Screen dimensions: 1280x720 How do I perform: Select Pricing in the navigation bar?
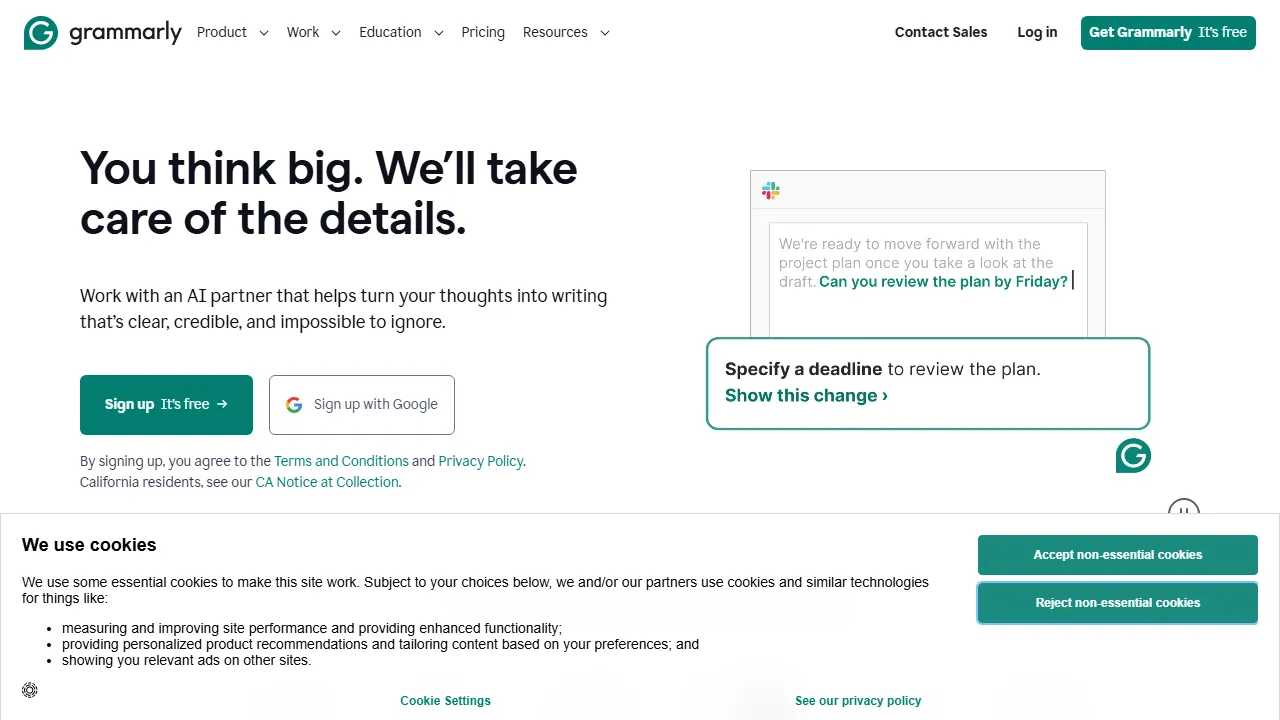(483, 32)
